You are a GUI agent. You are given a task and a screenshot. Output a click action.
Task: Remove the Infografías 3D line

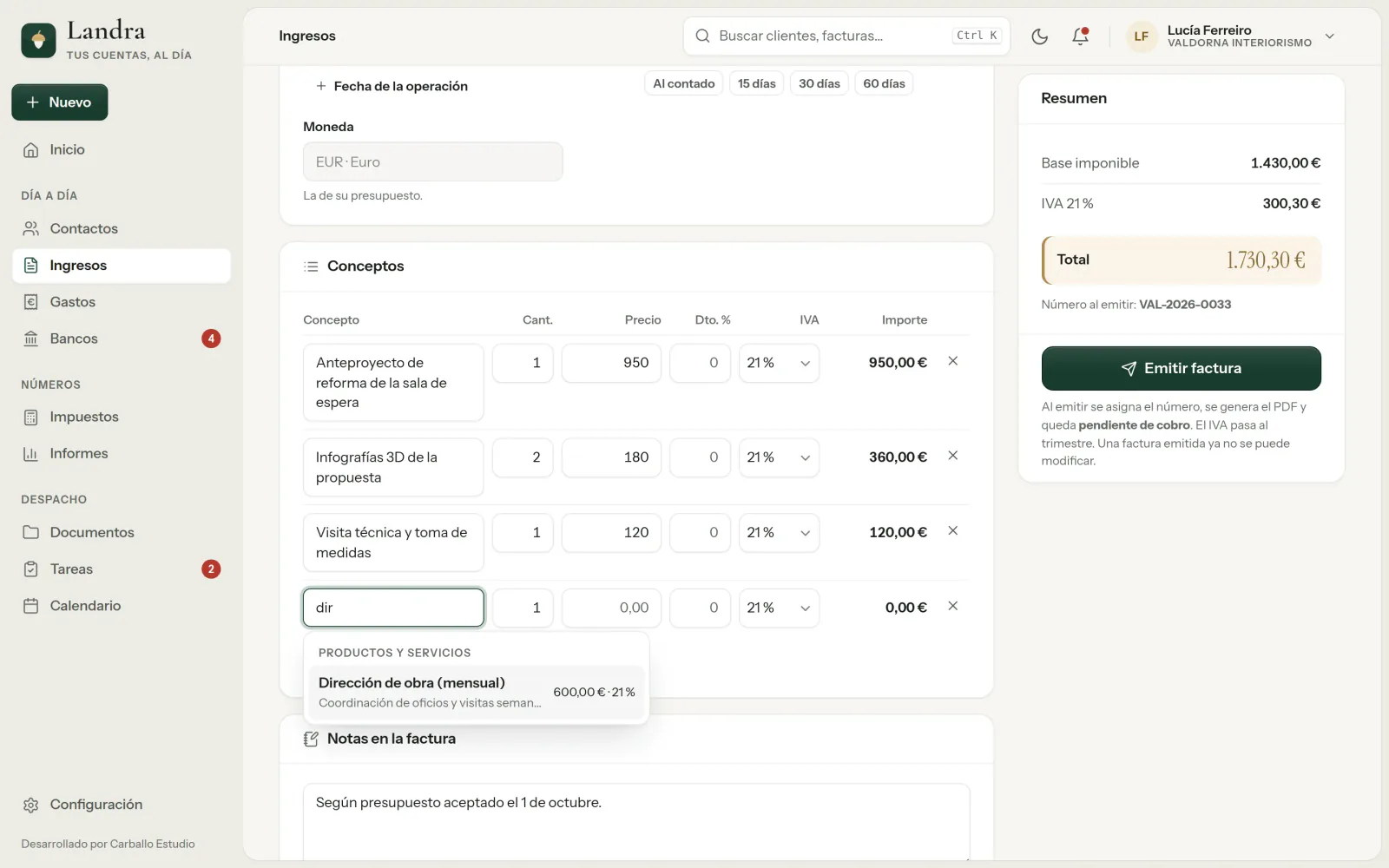pos(952,456)
